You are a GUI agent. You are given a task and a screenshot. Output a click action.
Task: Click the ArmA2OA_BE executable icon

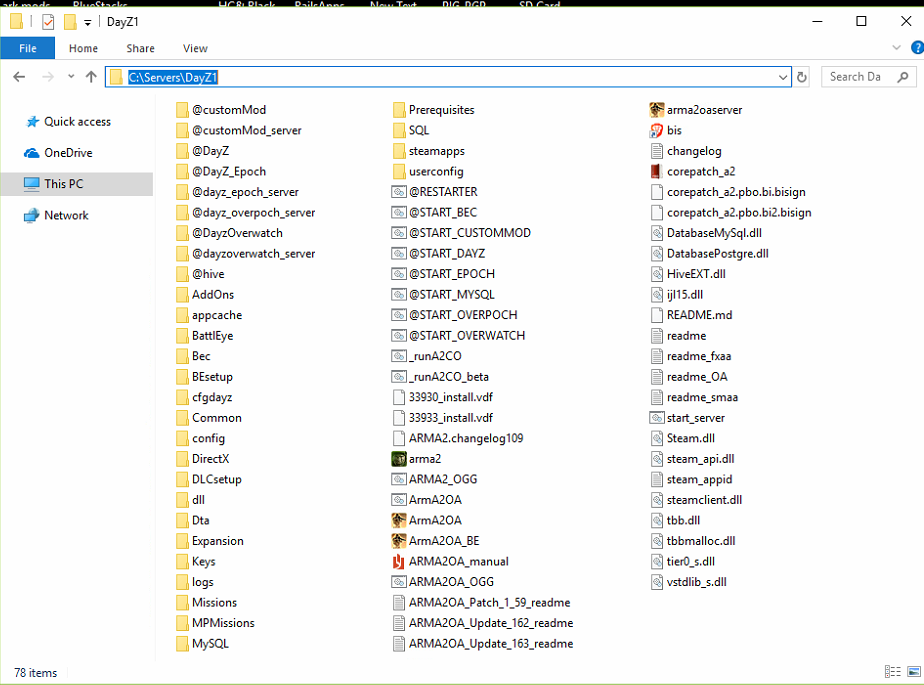pos(399,541)
